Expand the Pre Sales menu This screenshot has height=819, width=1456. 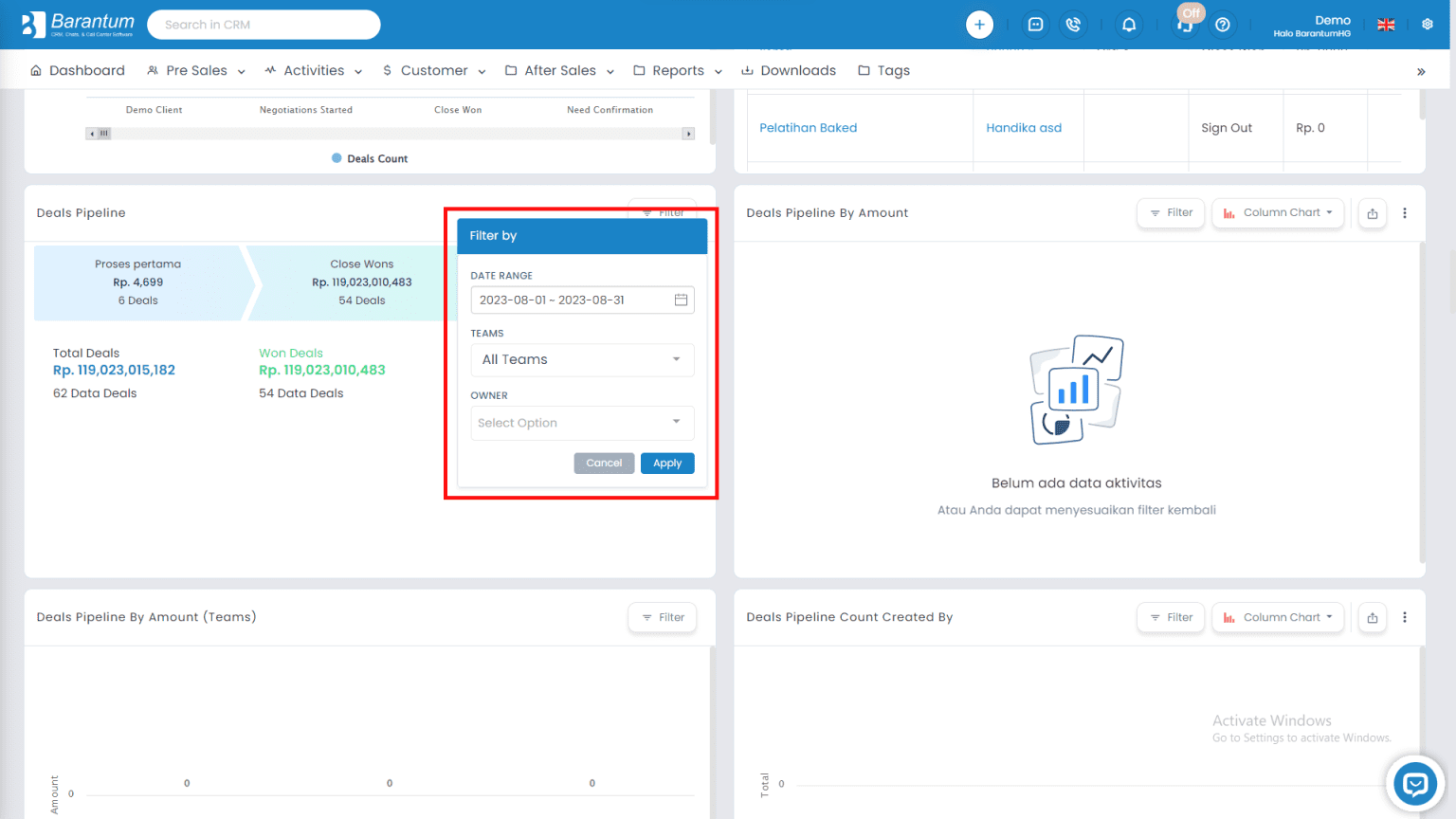(x=195, y=70)
